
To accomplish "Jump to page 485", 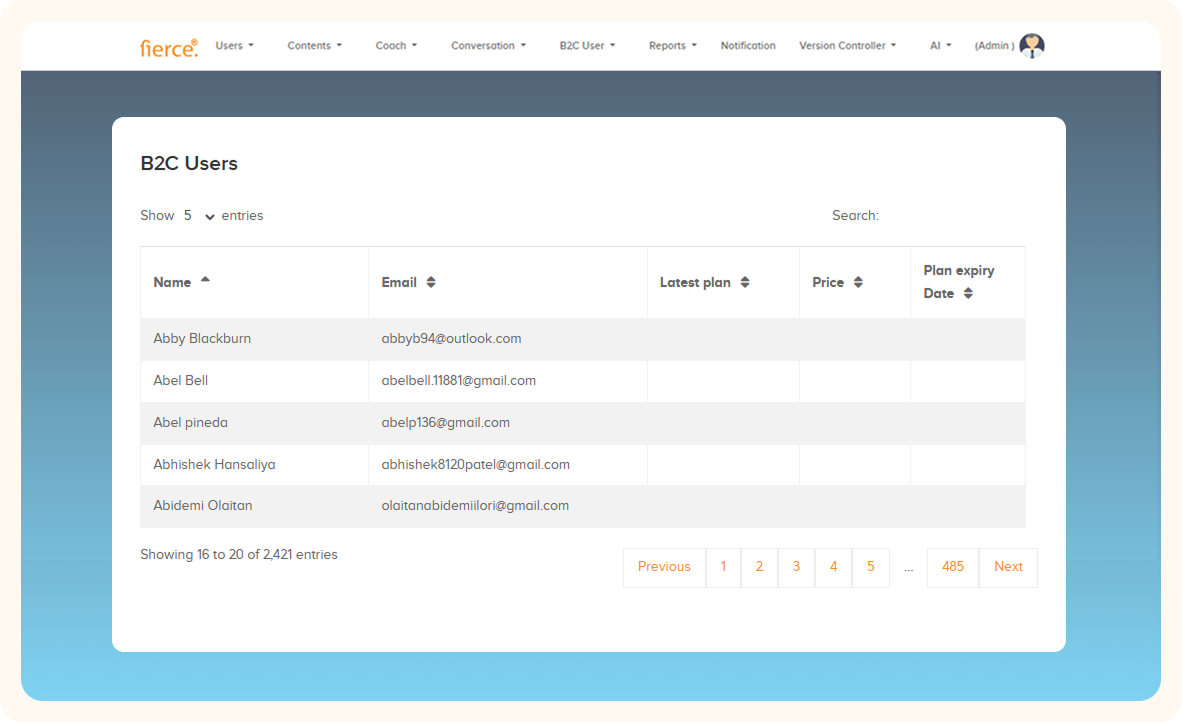I will coord(952,567).
